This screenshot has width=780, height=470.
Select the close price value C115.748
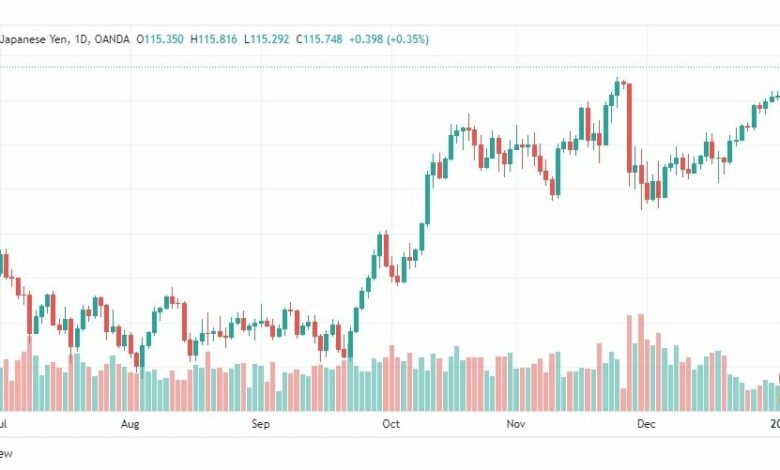tap(319, 39)
